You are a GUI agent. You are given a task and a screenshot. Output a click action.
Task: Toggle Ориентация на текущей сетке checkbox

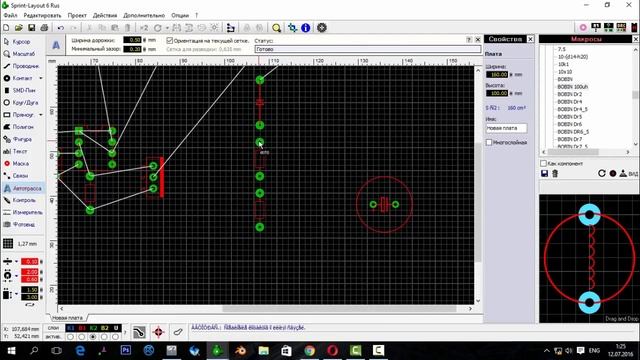170,40
